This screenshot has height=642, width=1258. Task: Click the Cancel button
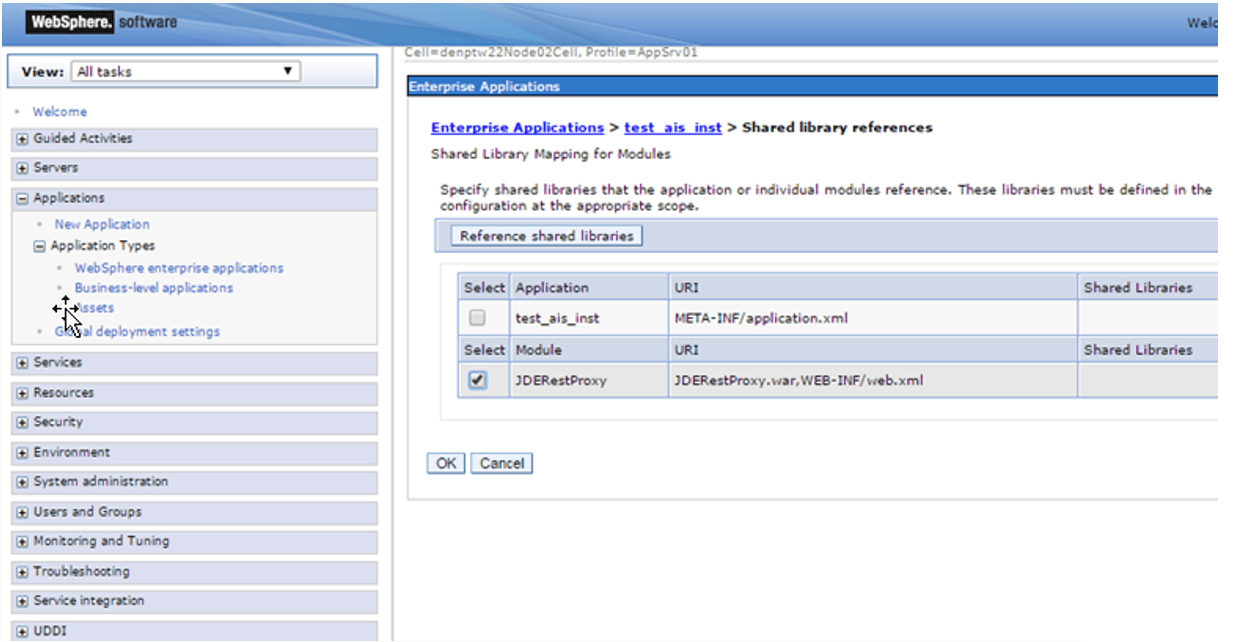(x=502, y=463)
